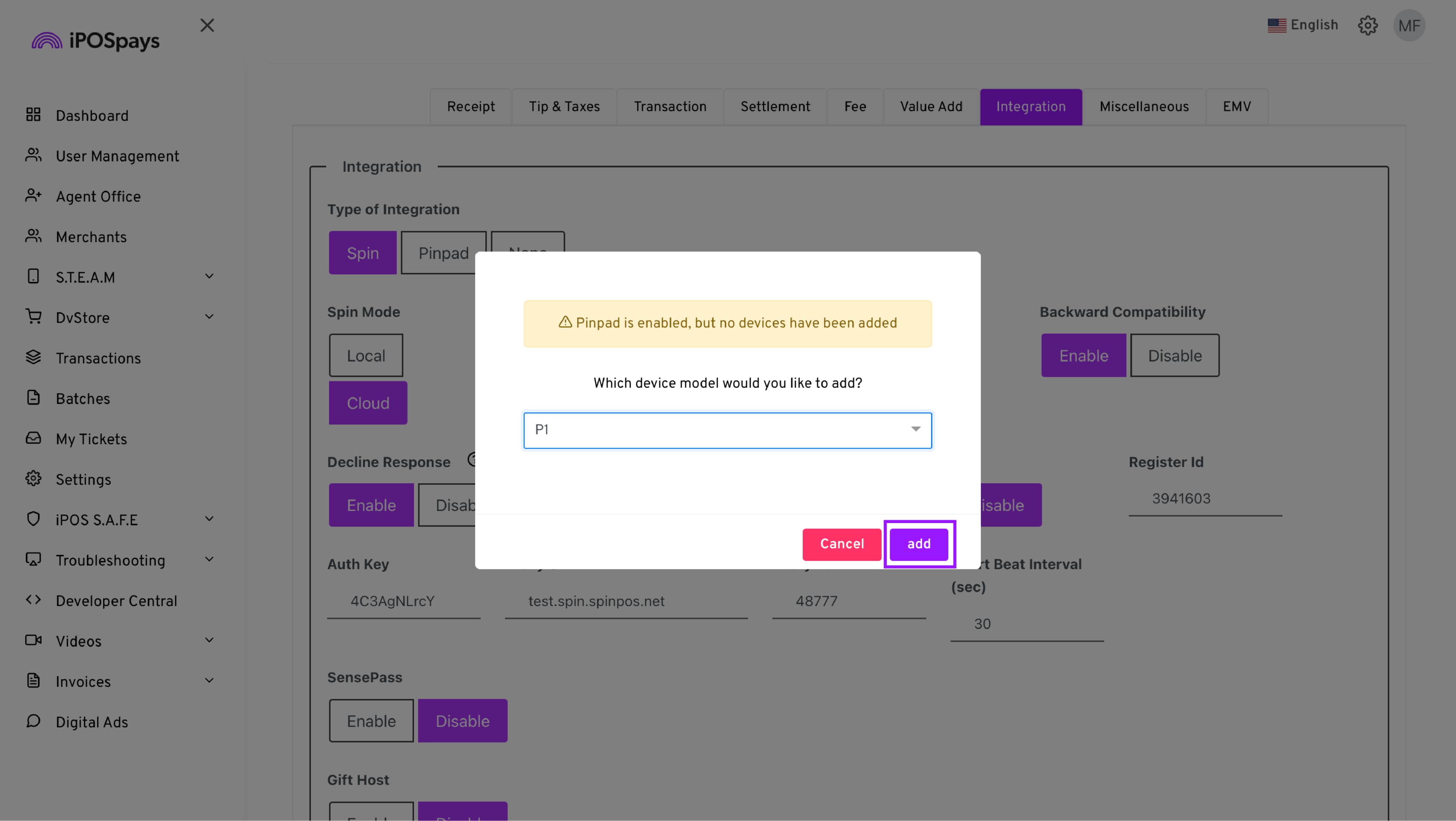This screenshot has width=1456, height=821.
Task: Expand the Troubleshooting menu chevron
Action: coord(209,559)
